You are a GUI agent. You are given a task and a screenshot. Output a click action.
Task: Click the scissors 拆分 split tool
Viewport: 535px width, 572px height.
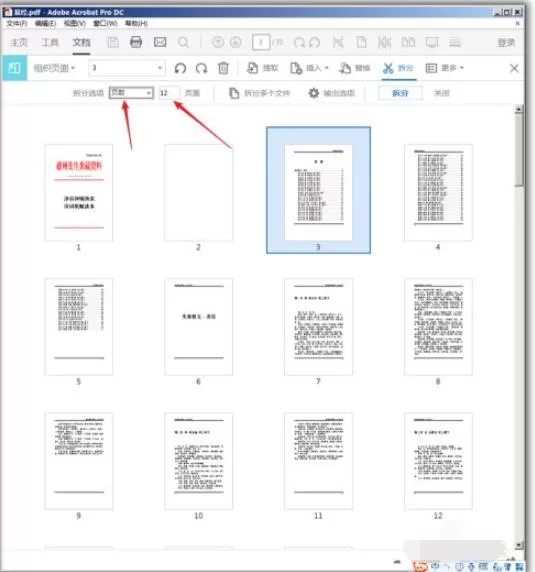[x=398, y=68]
